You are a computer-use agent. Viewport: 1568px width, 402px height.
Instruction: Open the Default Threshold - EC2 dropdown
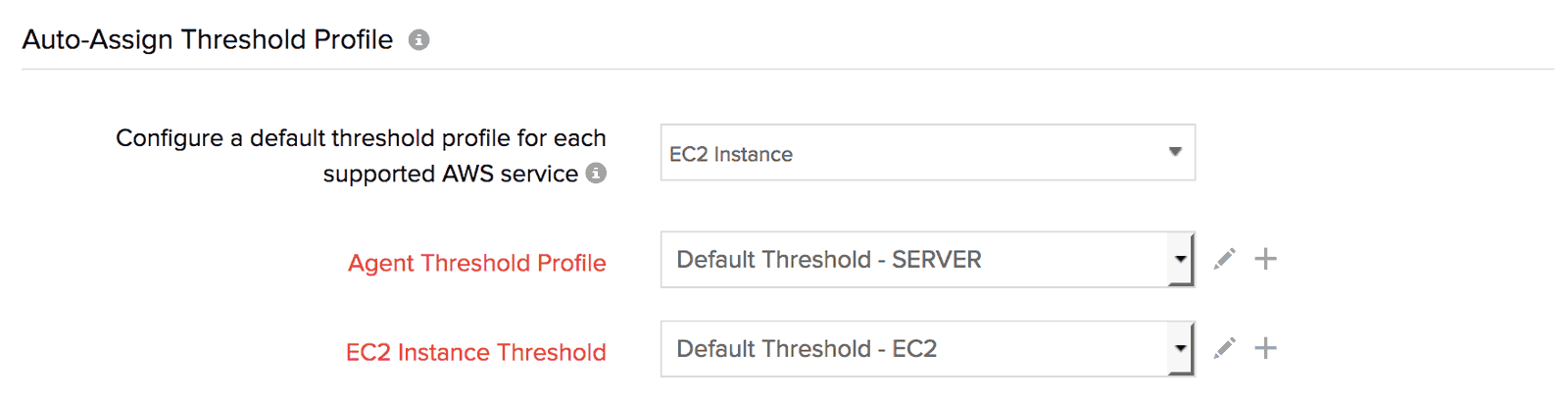pyautogui.click(x=913, y=349)
